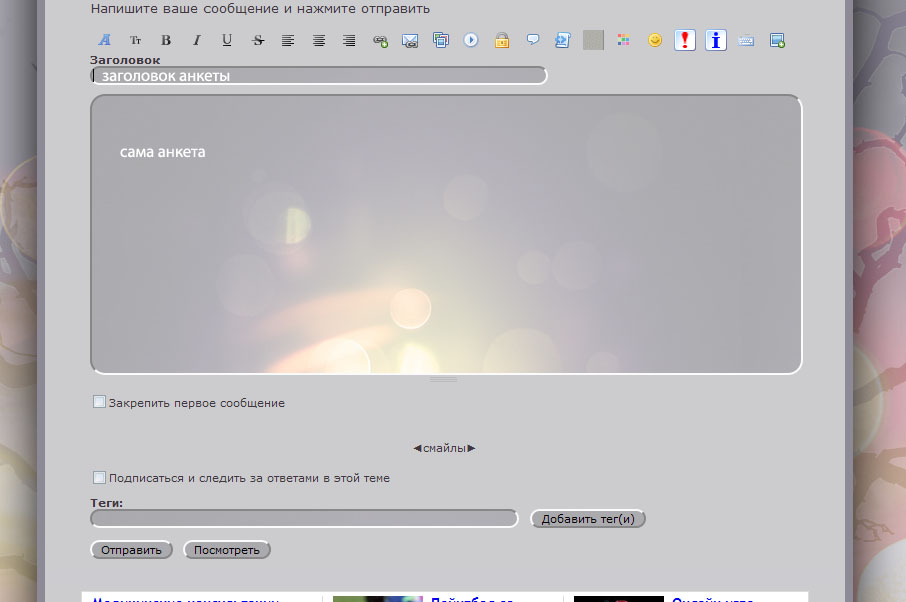
Task: Open the font family tool
Action: click(105, 40)
